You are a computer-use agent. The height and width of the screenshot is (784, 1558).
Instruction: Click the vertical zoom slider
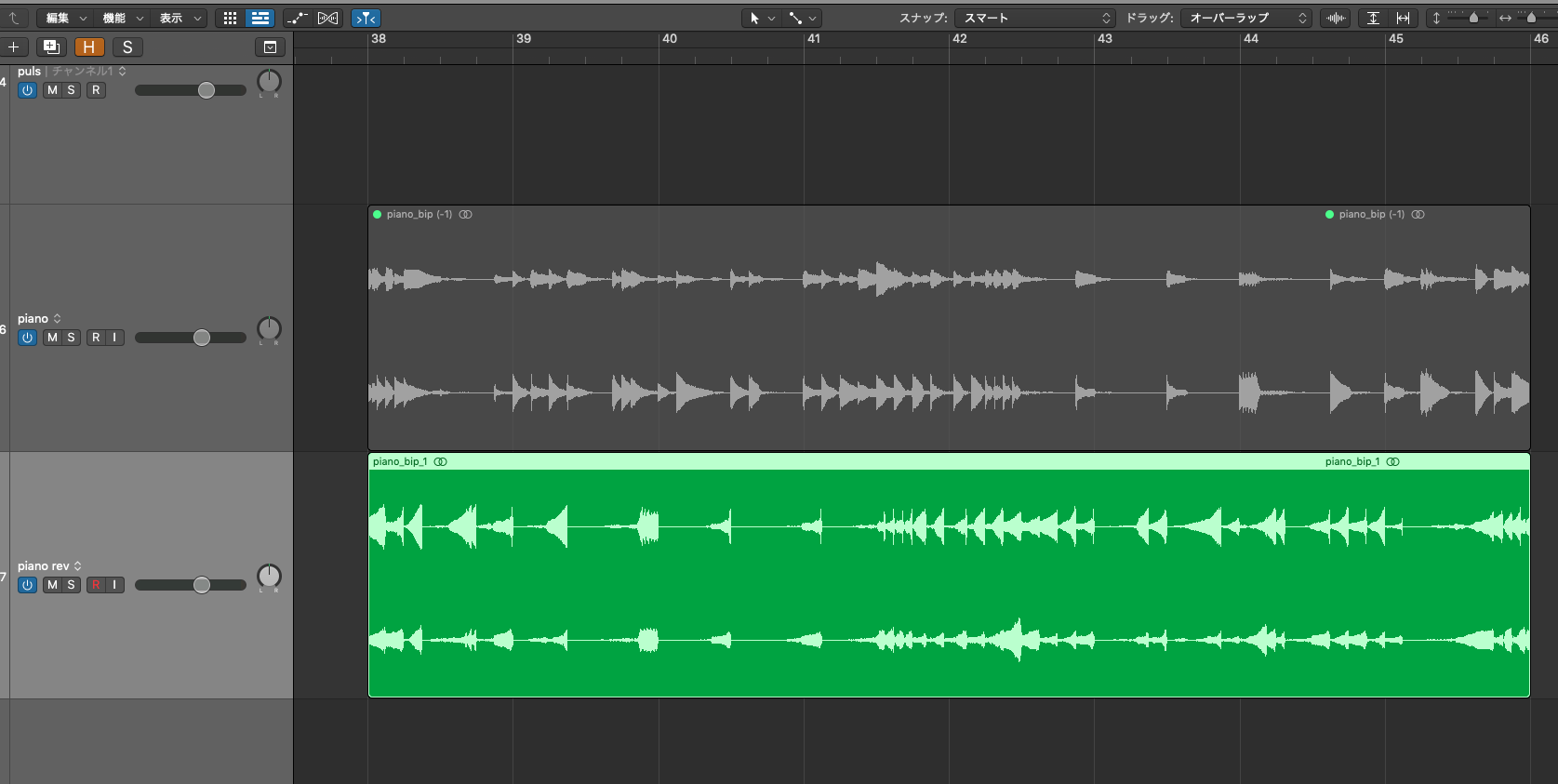coord(1468,18)
